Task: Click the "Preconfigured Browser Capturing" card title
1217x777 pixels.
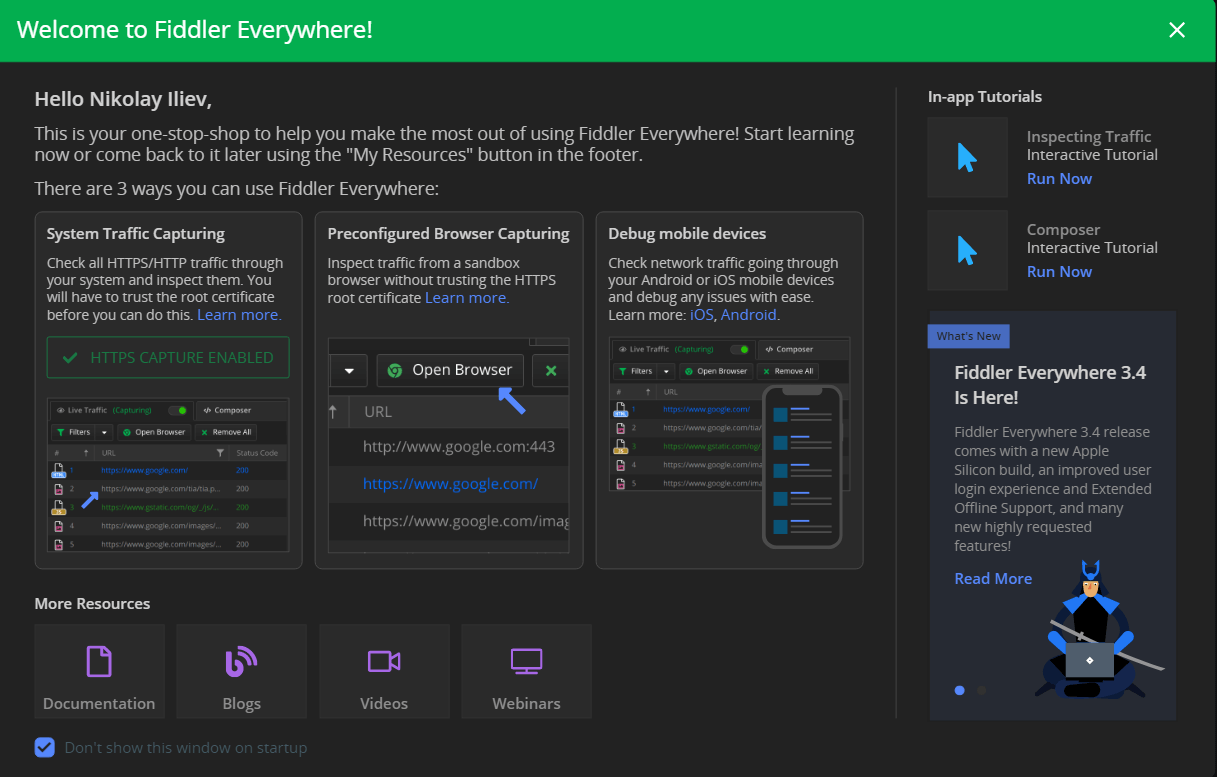Action: pos(449,233)
